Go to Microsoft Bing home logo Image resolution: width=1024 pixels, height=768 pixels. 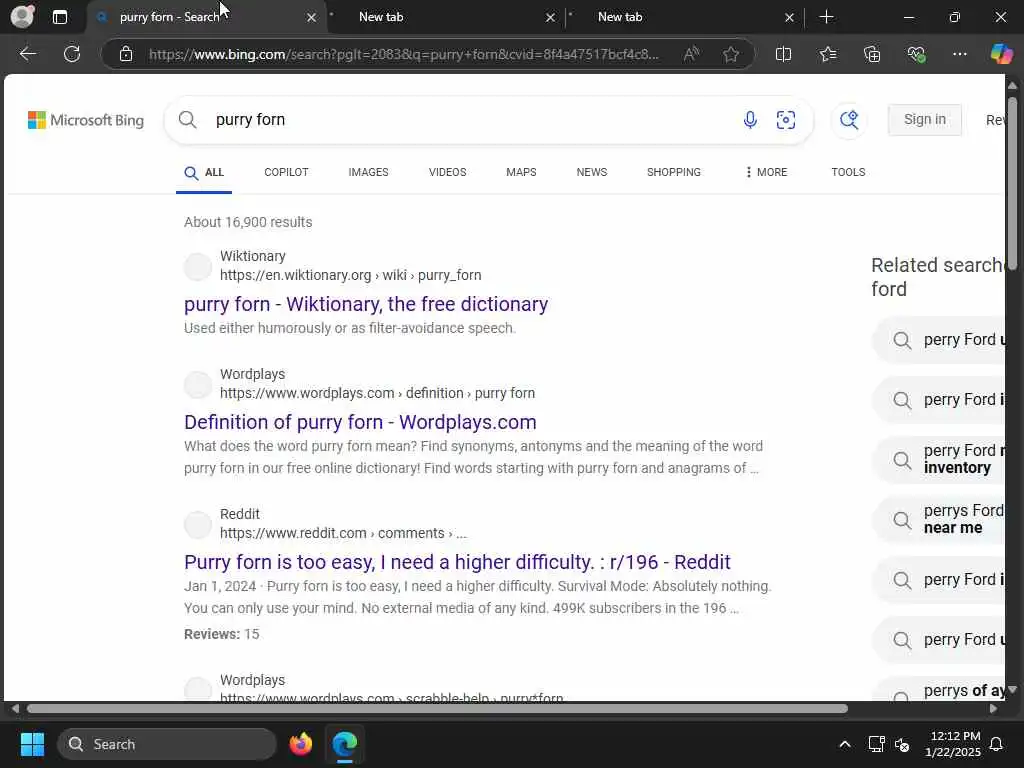click(86, 120)
